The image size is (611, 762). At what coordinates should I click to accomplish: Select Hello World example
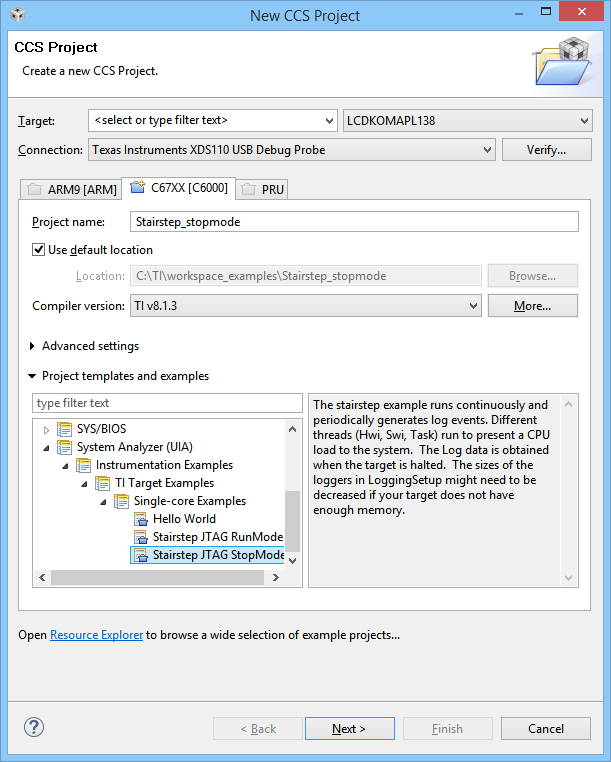coord(184,519)
